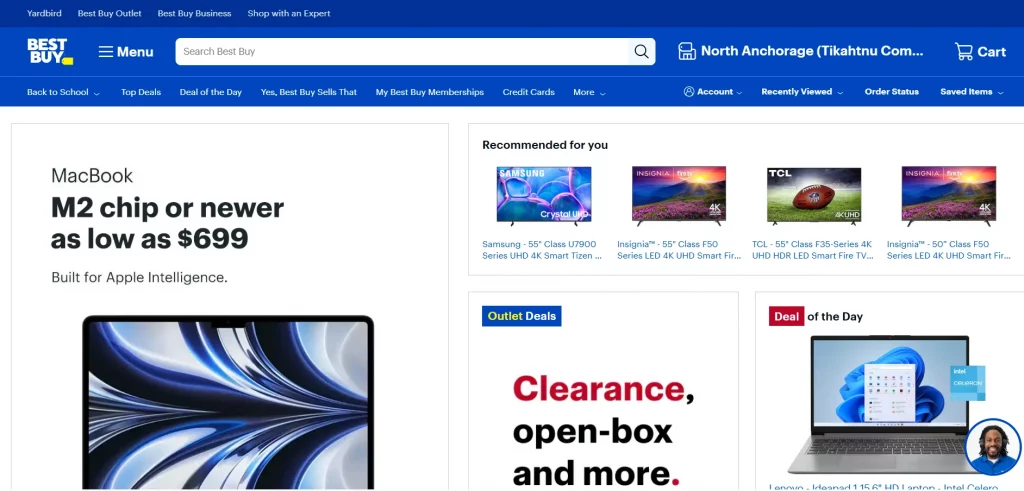This screenshot has height=491, width=1024.
Task: Click Clearance, open-box and more banner
Action: coord(603,431)
